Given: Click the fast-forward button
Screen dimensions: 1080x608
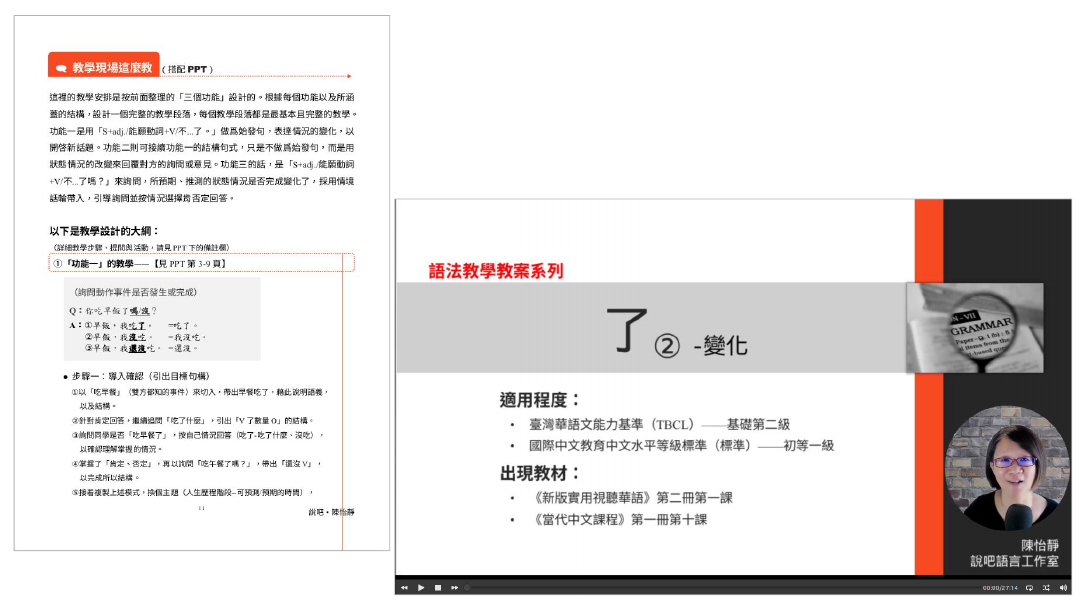Looking at the screenshot, I should click(x=454, y=588).
